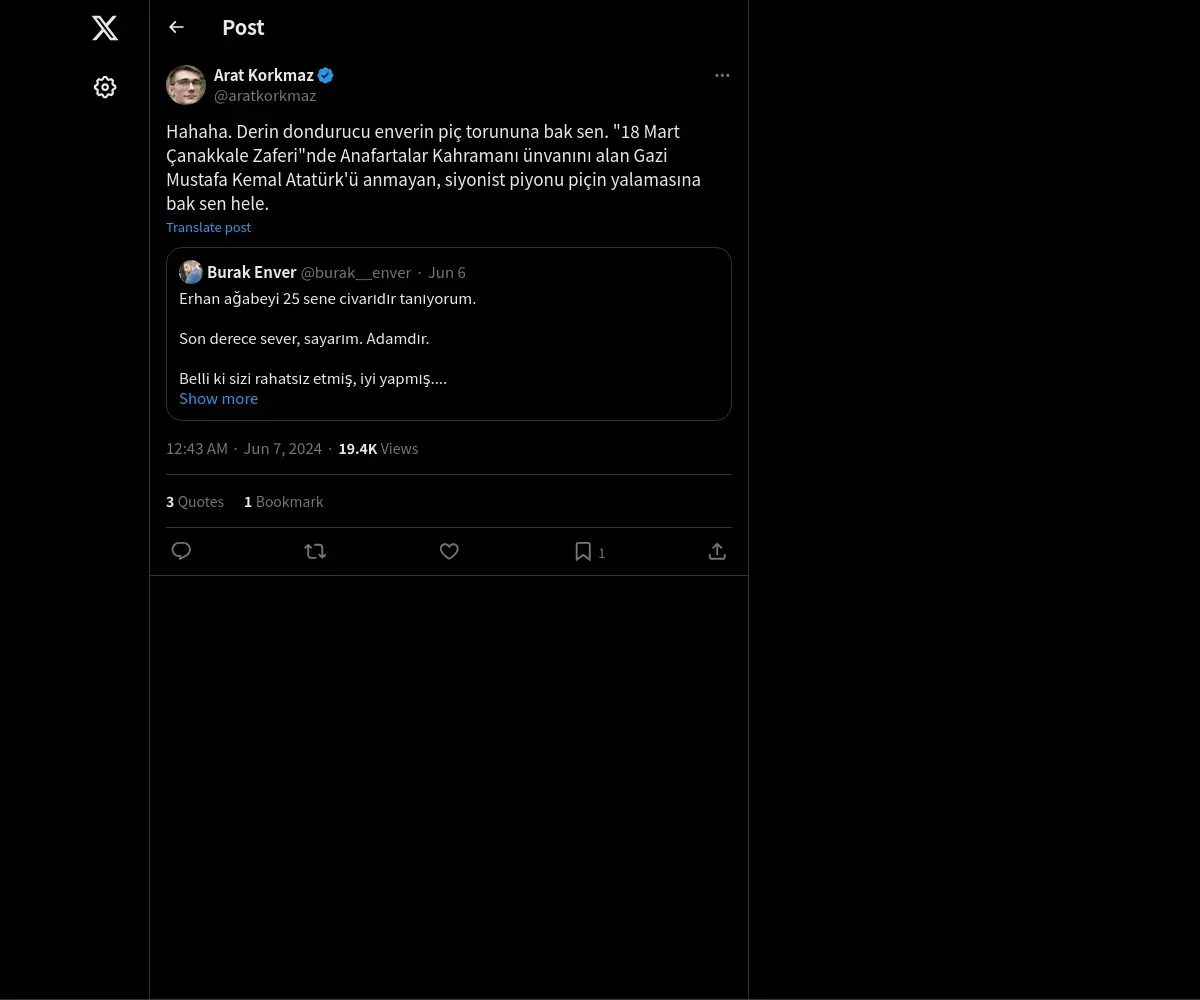1200x1000 pixels.
Task: Expand quoted post with Show more
Action: pos(218,398)
